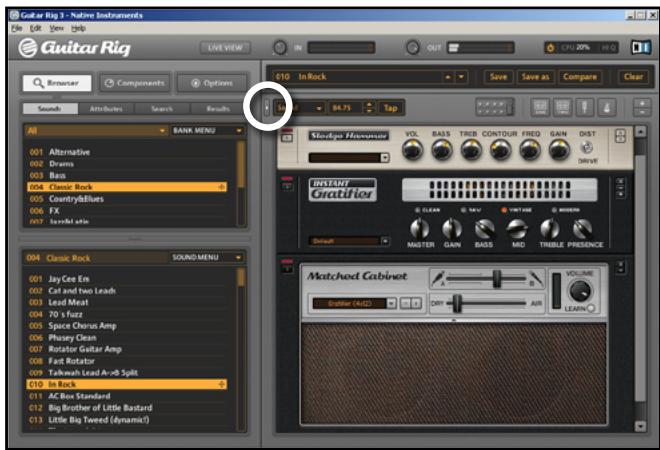Select the CLEAN channel on Gratifier
The width and height of the screenshot is (660, 450).
coord(418,210)
